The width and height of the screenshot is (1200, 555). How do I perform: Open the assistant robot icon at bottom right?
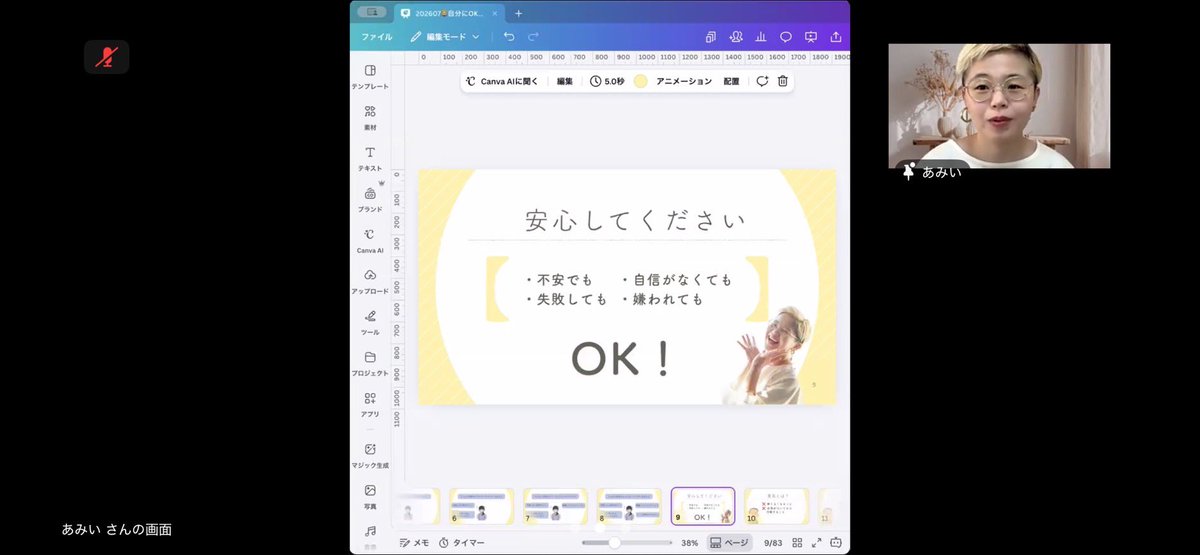click(836, 542)
